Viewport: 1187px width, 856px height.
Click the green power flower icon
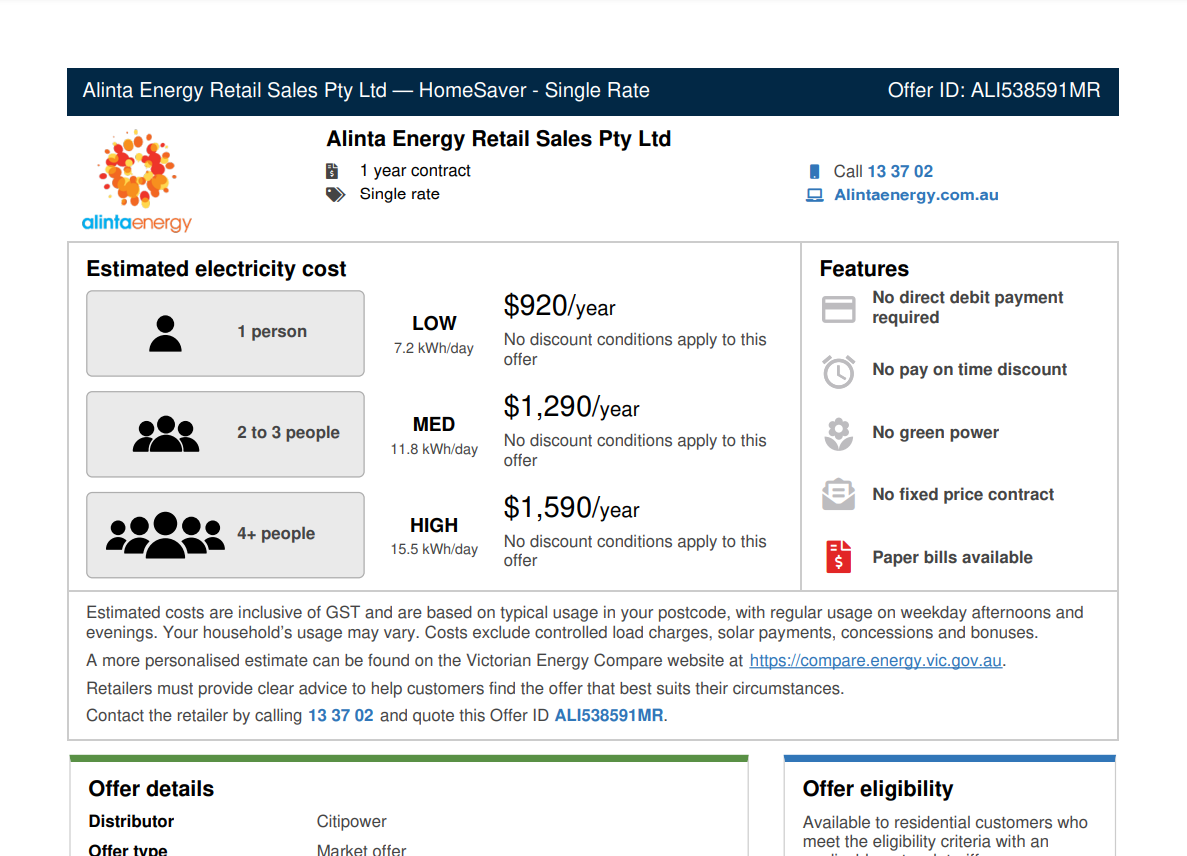tap(839, 434)
